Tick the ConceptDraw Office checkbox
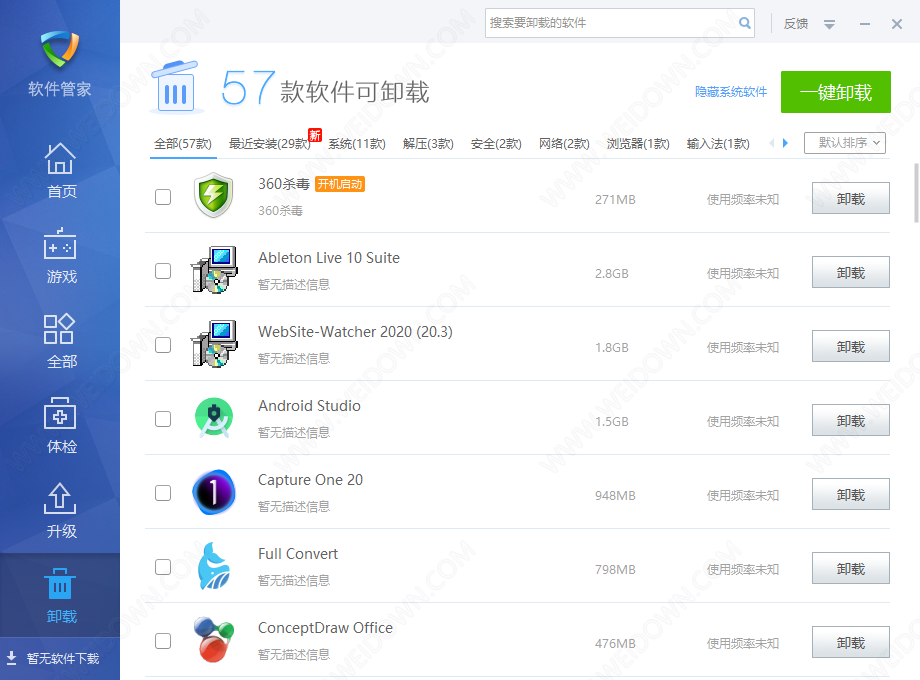The width and height of the screenshot is (920, 680). pos(163,641)
